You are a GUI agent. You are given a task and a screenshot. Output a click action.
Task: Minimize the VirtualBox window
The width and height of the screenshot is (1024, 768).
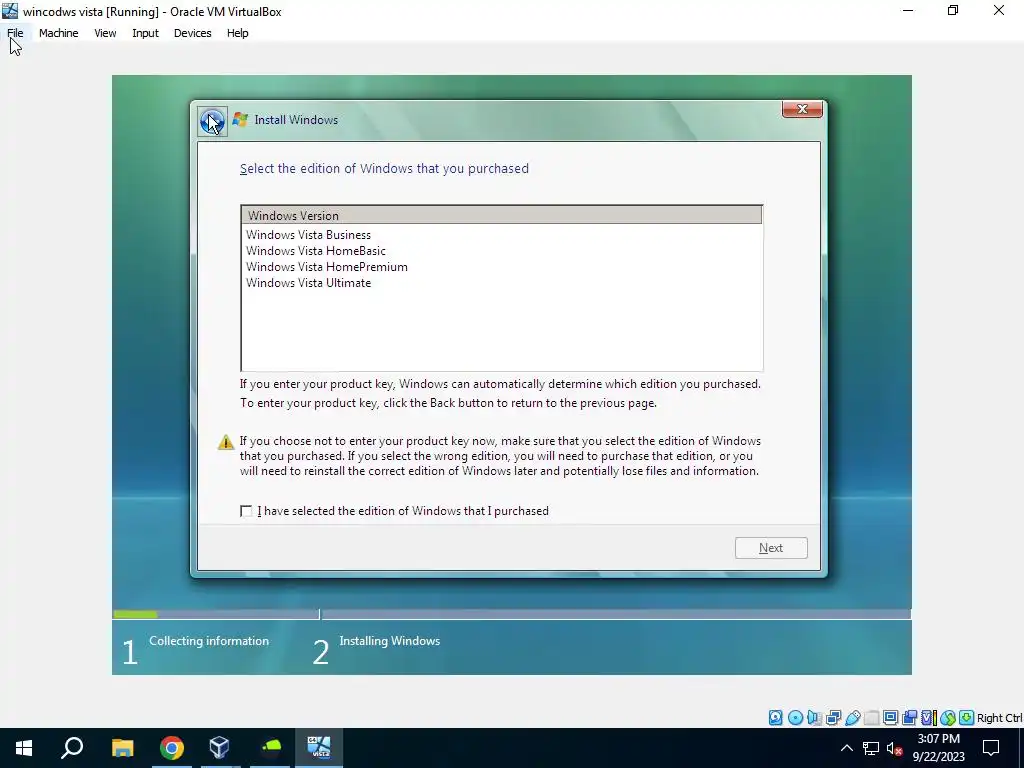pos(908,10)
